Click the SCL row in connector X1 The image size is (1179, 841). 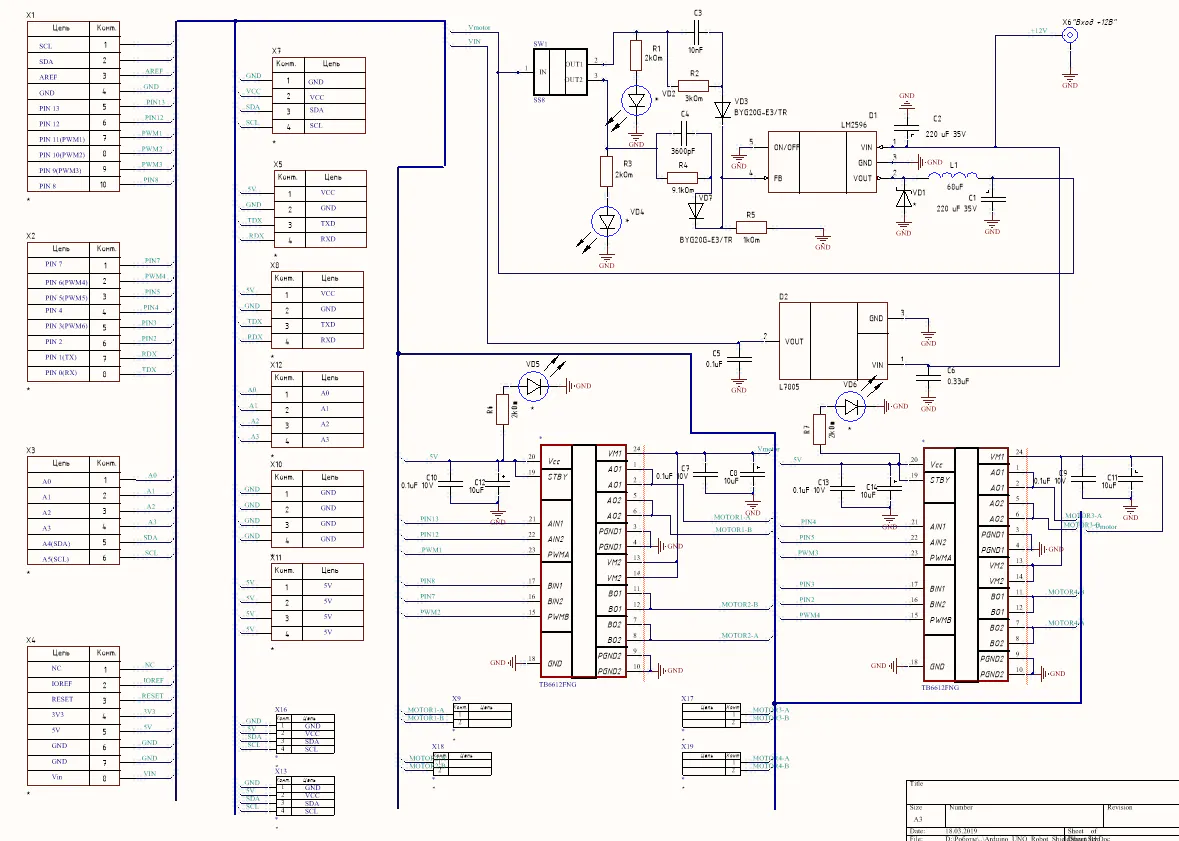74,45
